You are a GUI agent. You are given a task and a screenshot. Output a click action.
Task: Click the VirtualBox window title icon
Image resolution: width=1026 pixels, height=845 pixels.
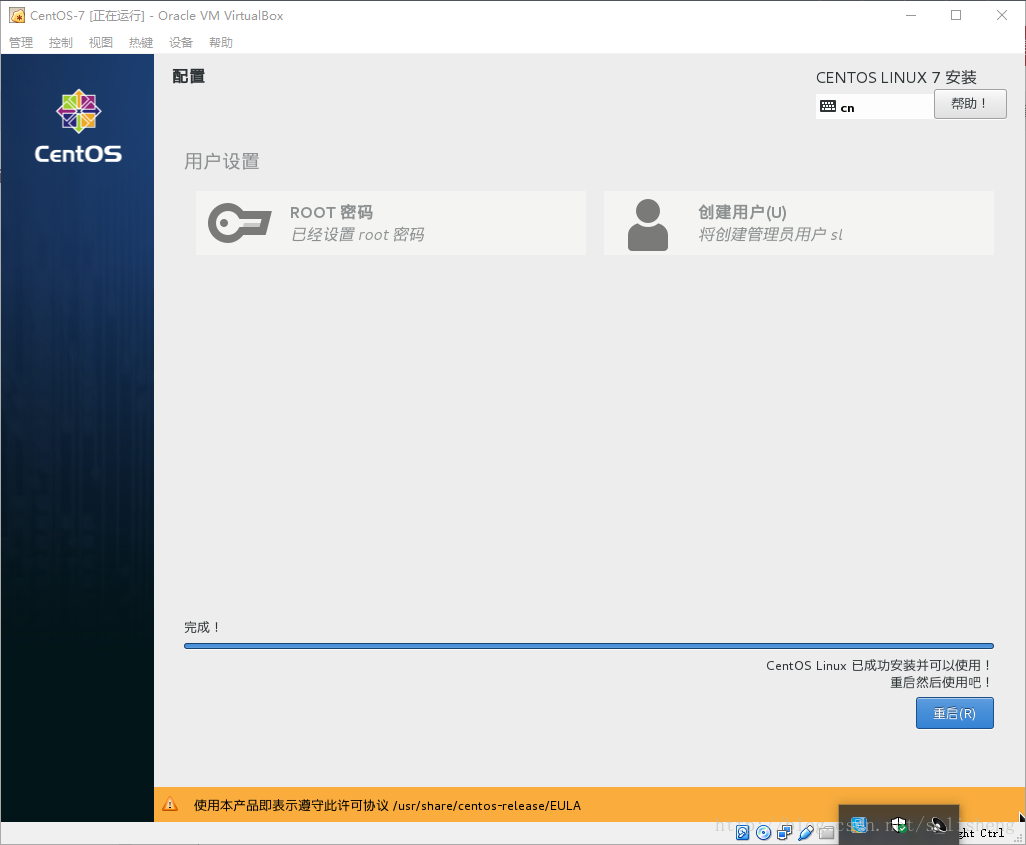tap(17, 15)
